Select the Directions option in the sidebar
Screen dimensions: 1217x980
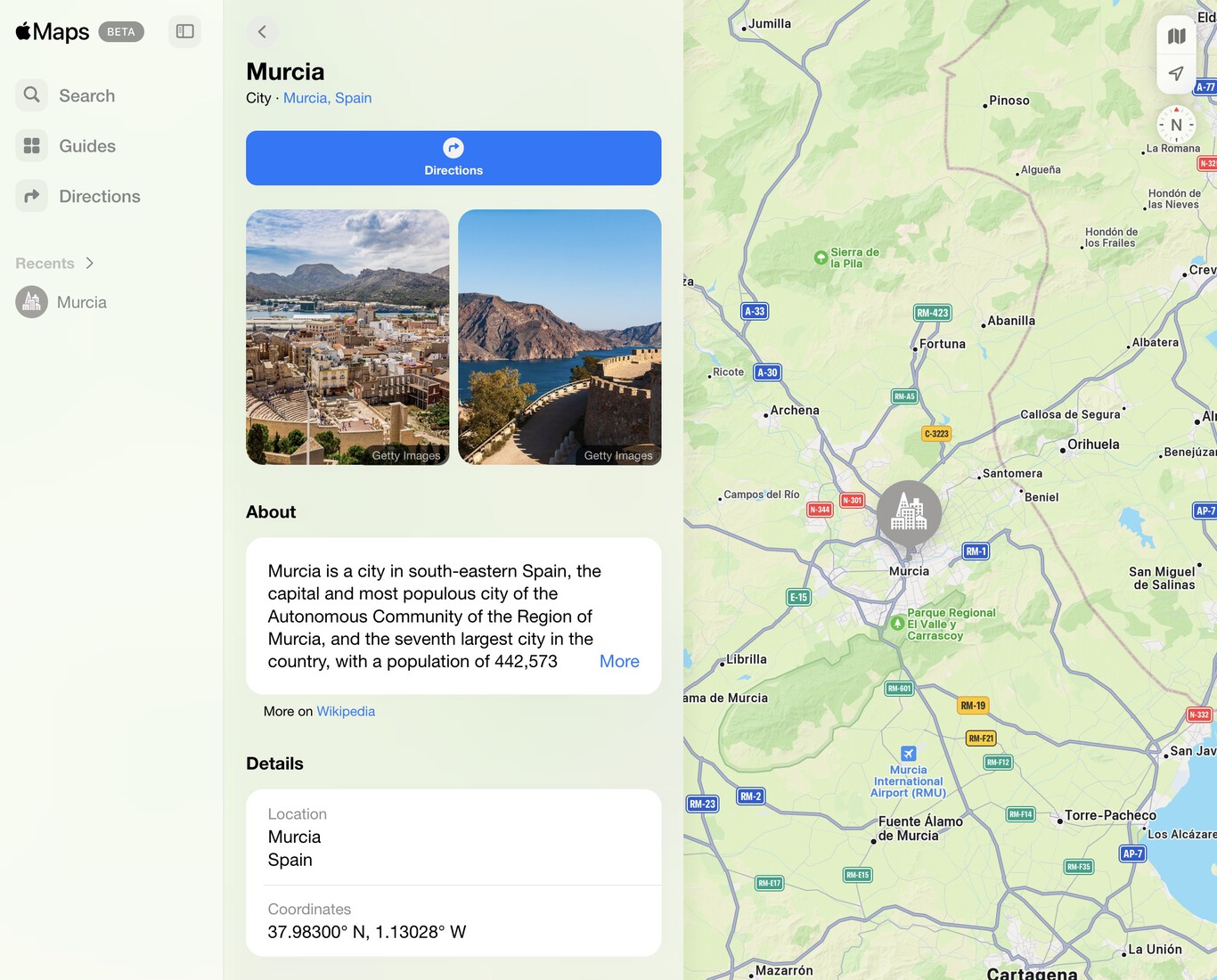[x=98, y=196]
